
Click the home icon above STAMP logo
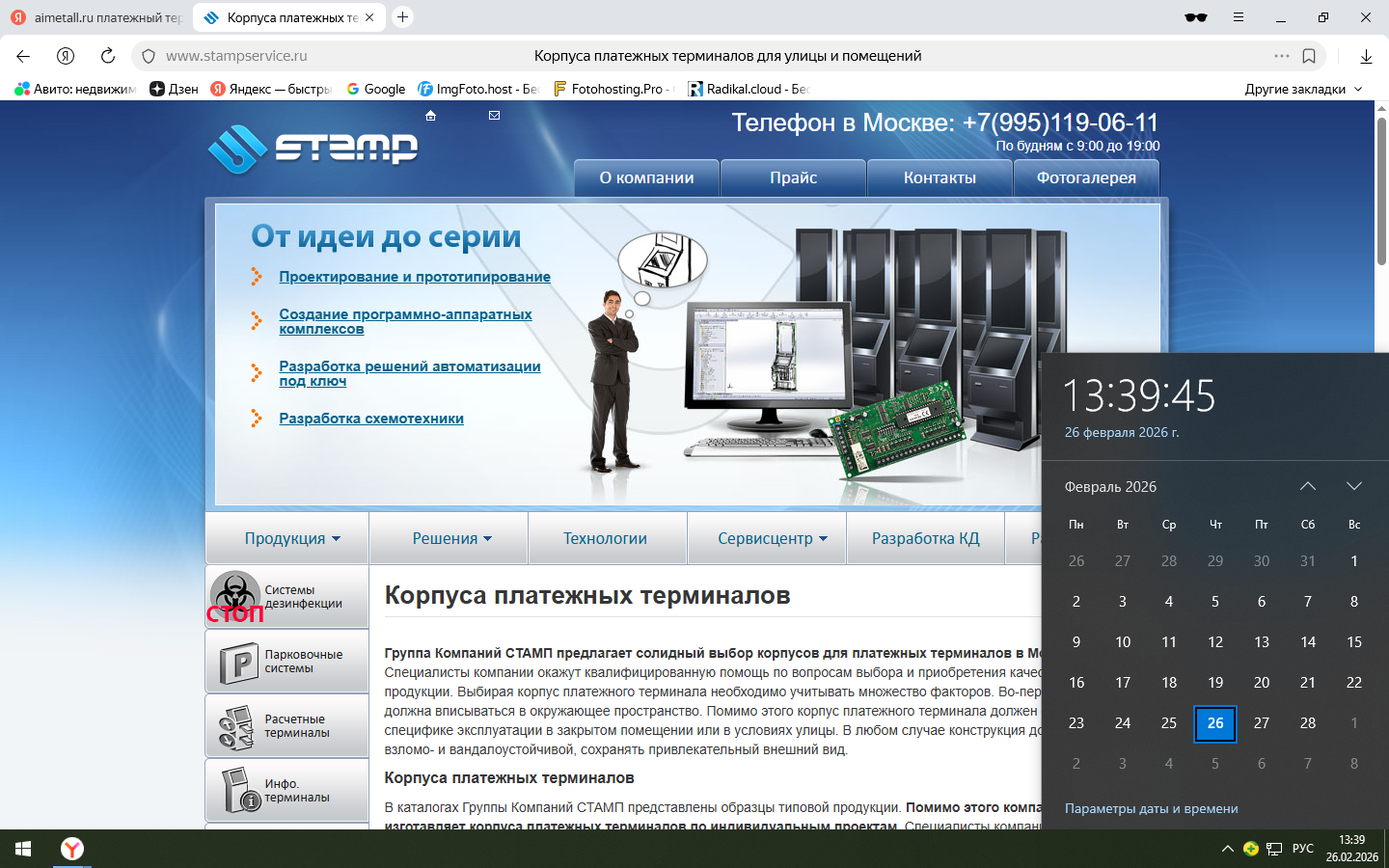[x=431, y=116]
